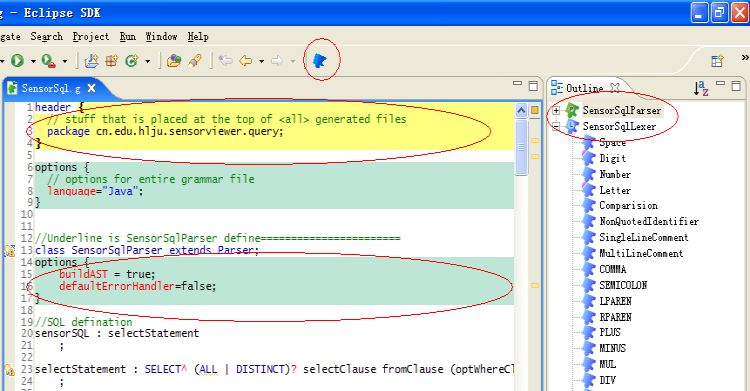Select the SEMICOLON token in Outline
The height and width of the screenshot is (391, 750).
[x=623, y=285]
